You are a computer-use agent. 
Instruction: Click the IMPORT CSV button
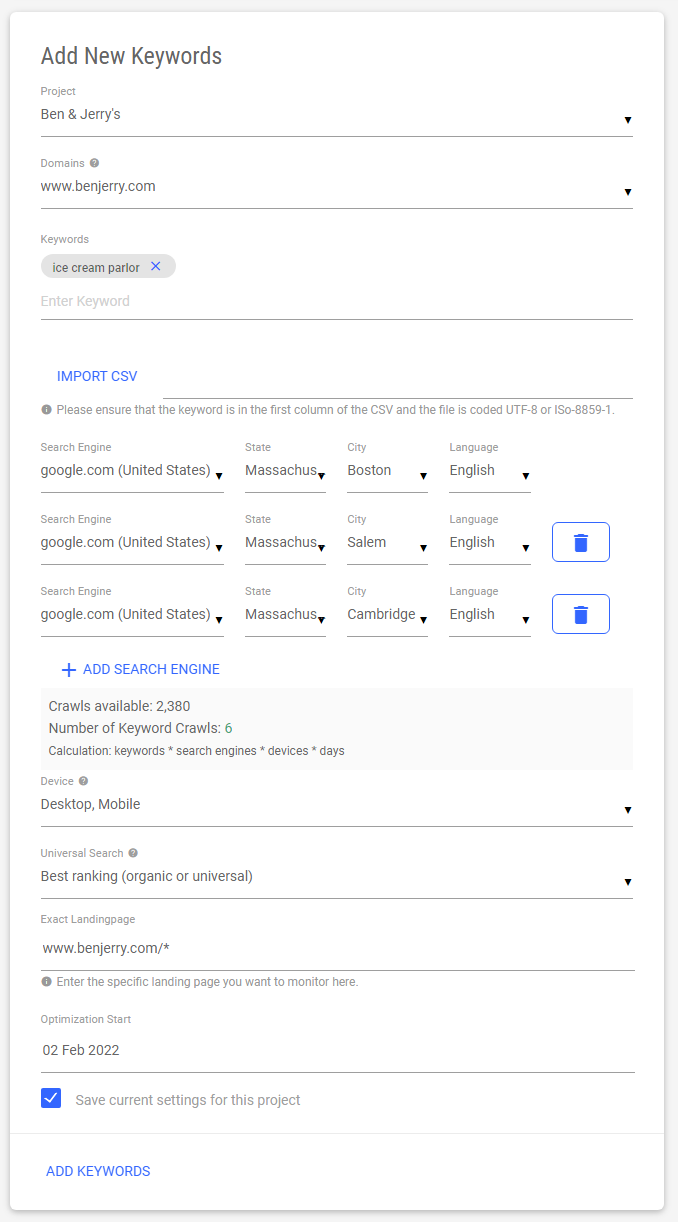point(97,377)
